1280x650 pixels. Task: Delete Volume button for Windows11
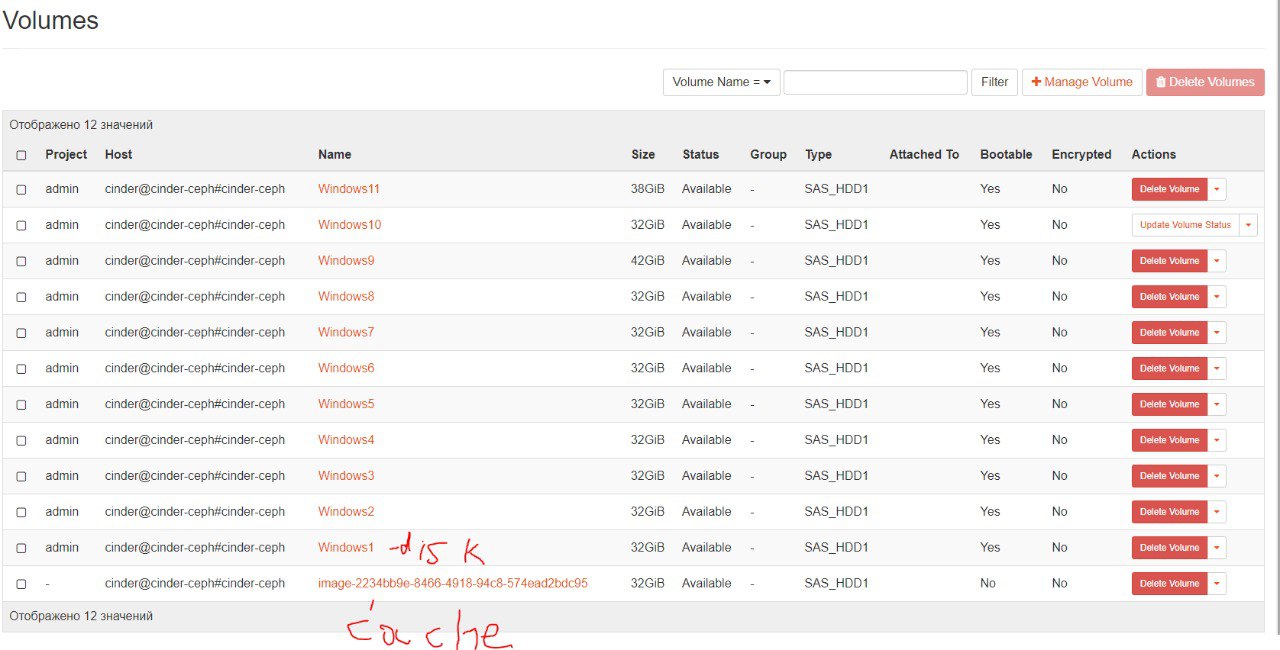tap(1170, 189)
